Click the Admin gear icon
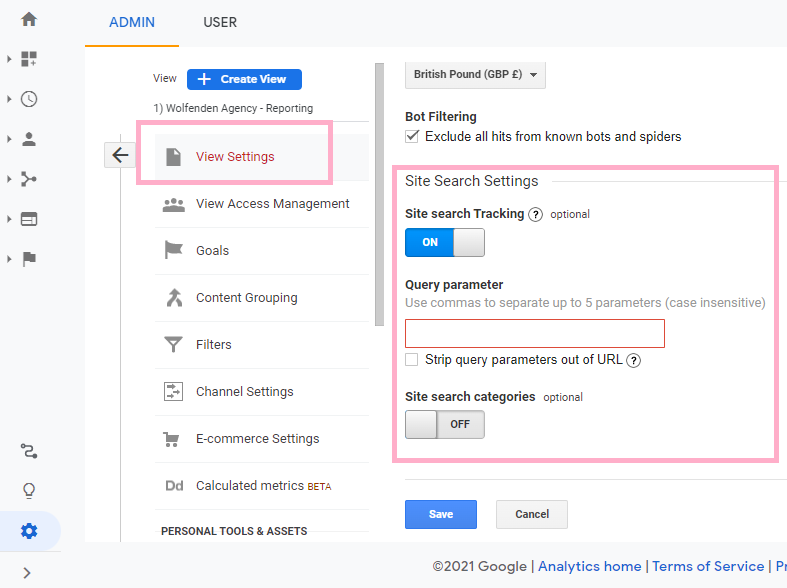This screenshot has height=588, width=787. pos(29,531)
